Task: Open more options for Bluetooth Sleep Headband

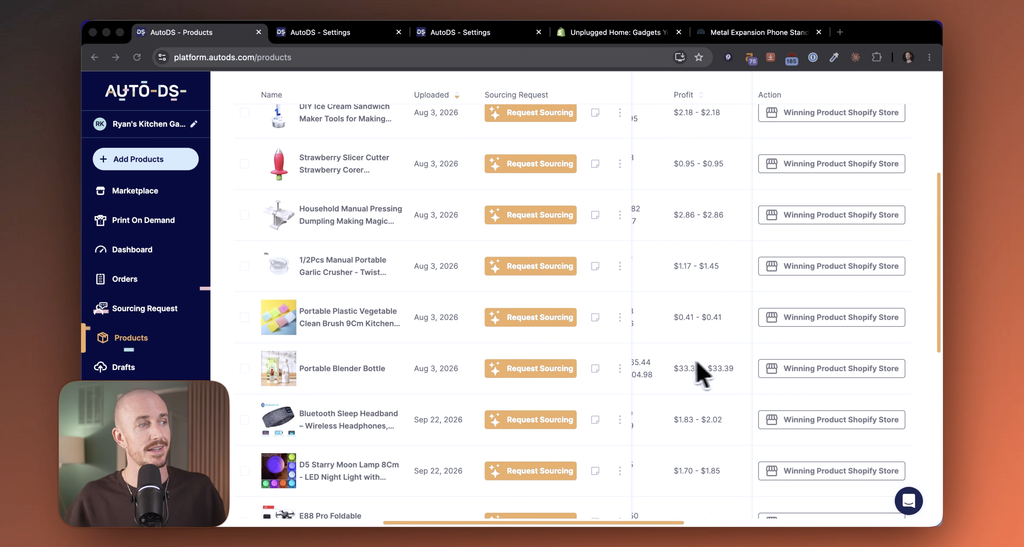Action: [x=620, y=420]
